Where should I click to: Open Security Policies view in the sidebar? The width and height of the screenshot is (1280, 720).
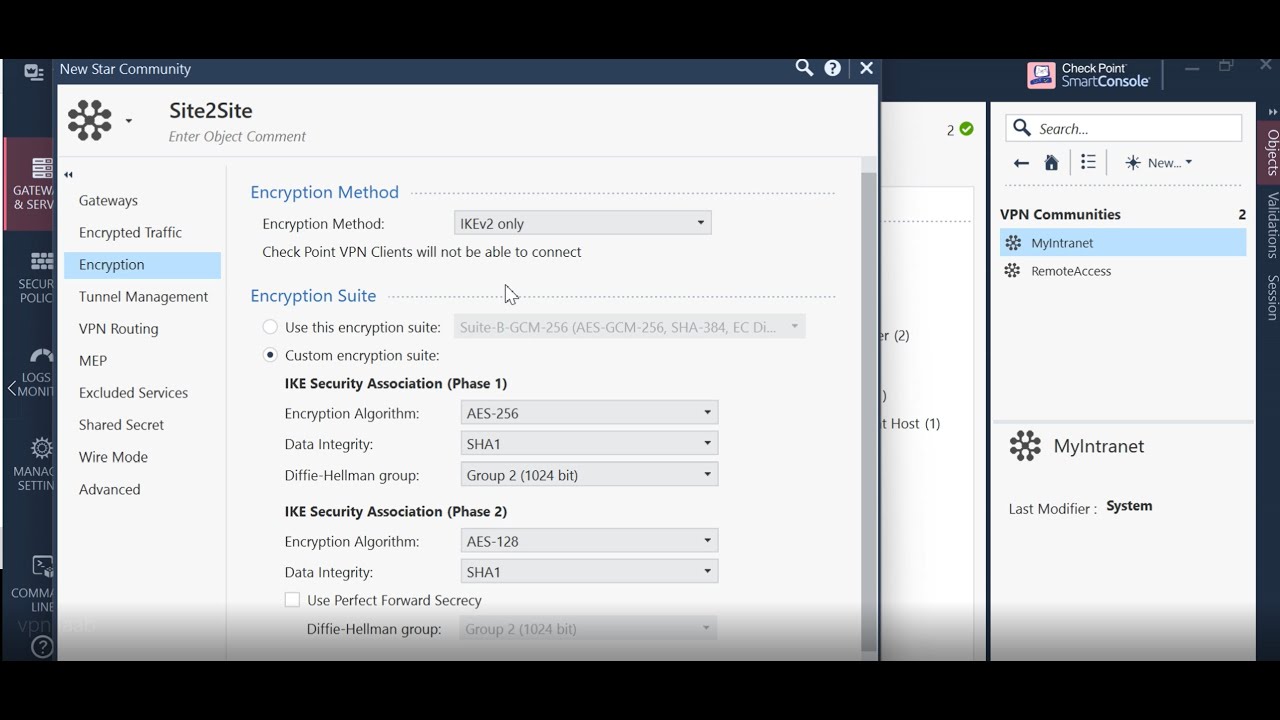(36, 277)
